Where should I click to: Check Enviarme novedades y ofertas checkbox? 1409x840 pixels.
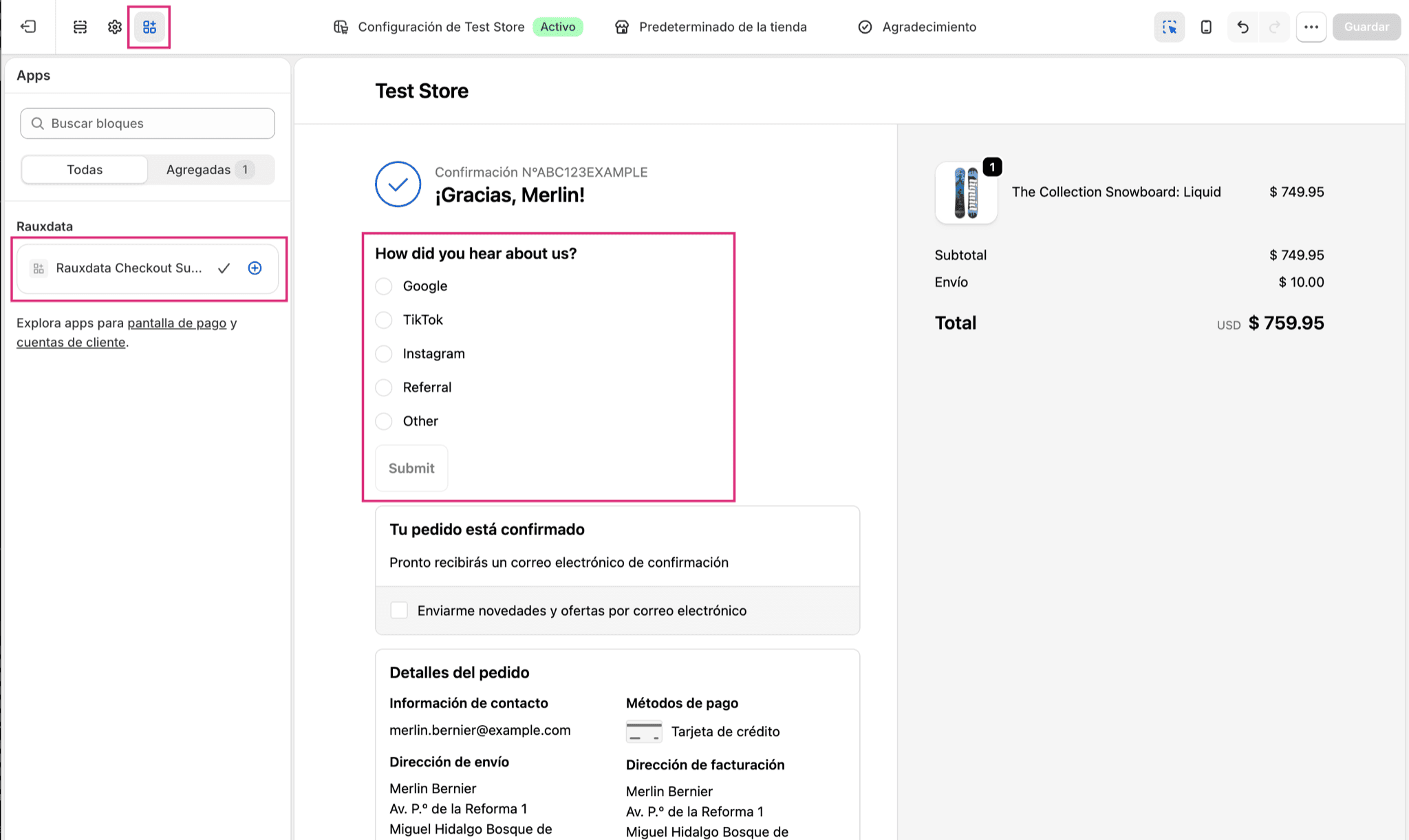click(399, 610)
